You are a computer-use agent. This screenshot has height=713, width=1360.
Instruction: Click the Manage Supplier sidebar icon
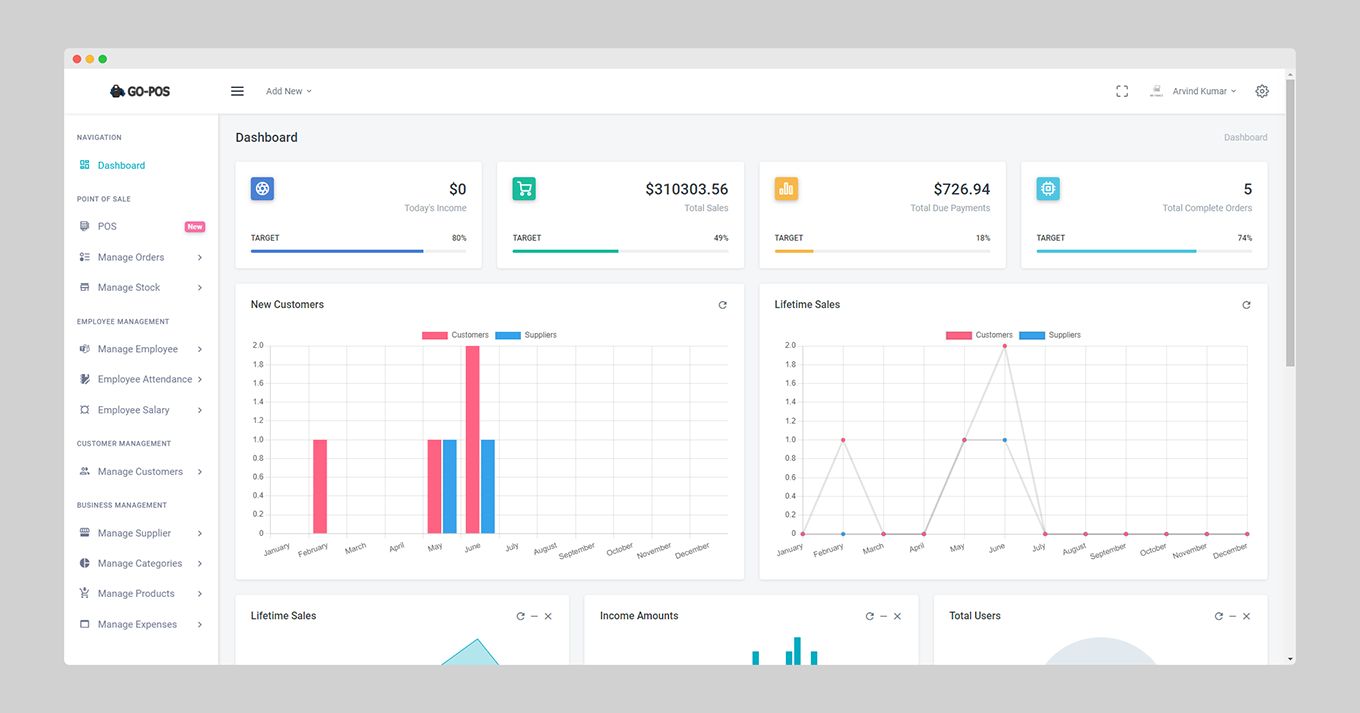pyautogui.click(x=85, y=533)
